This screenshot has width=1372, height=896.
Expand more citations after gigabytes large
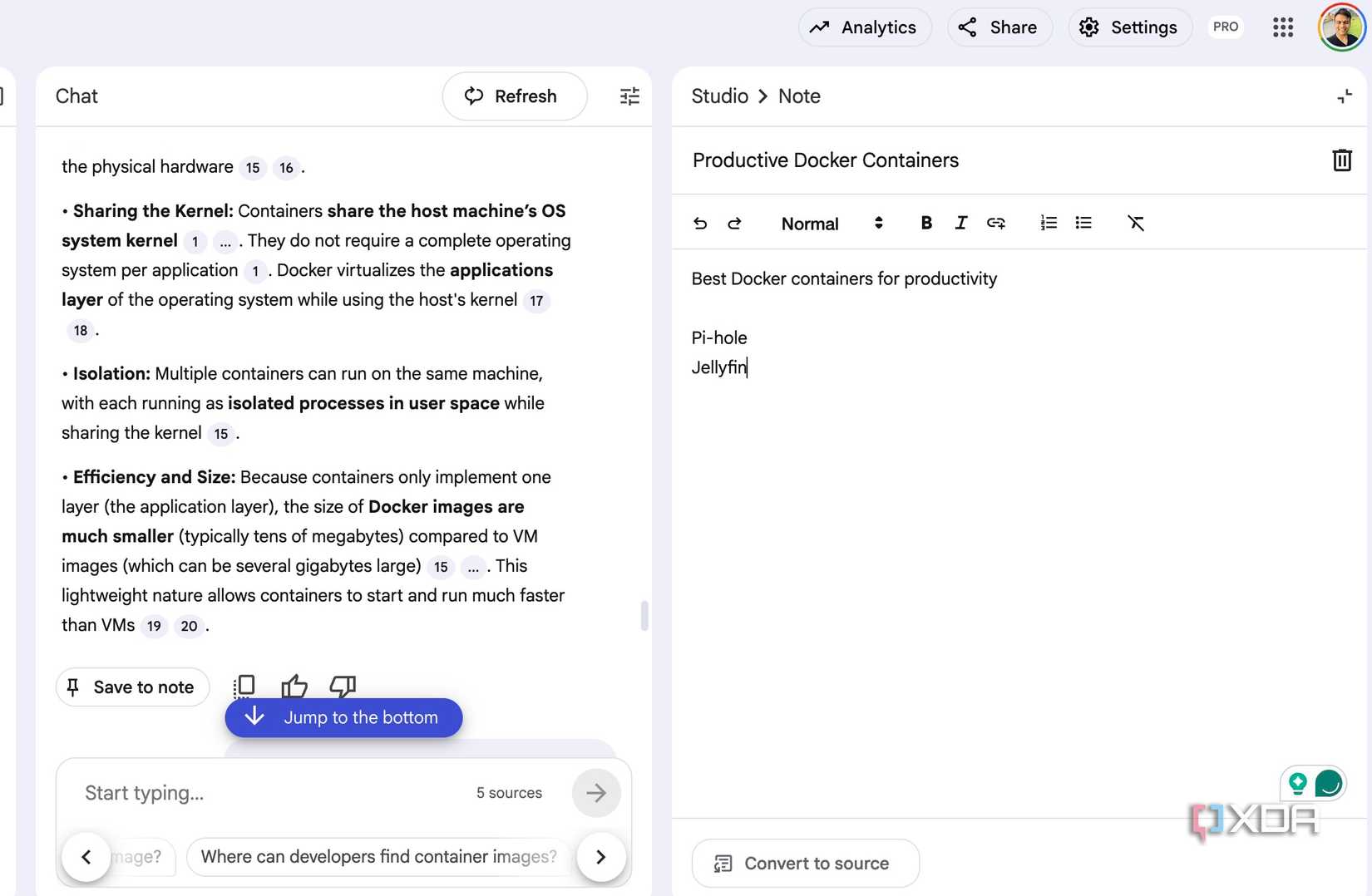pyautogui.click(x=473, y=567)
